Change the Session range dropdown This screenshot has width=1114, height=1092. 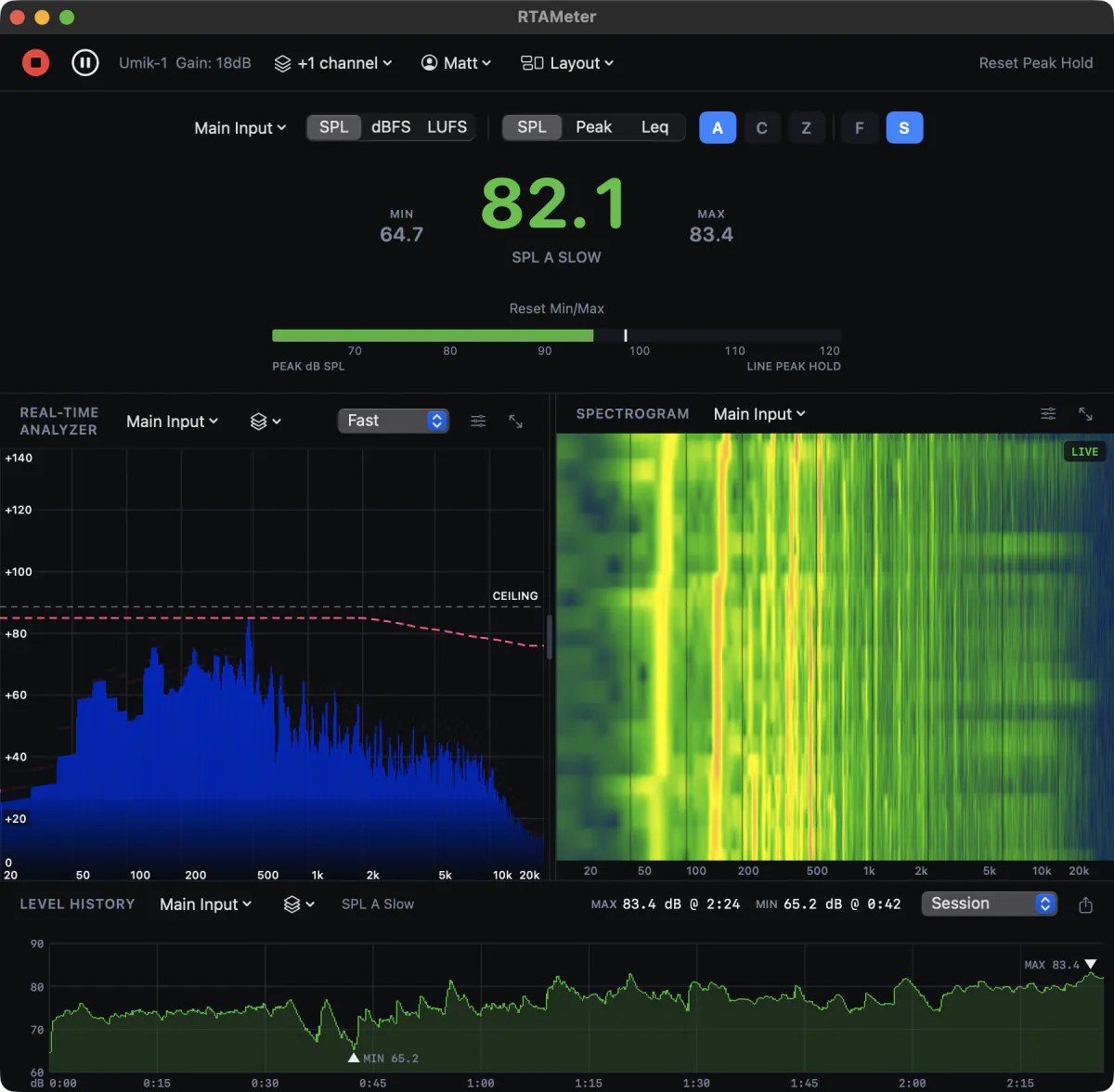point(989,903)
